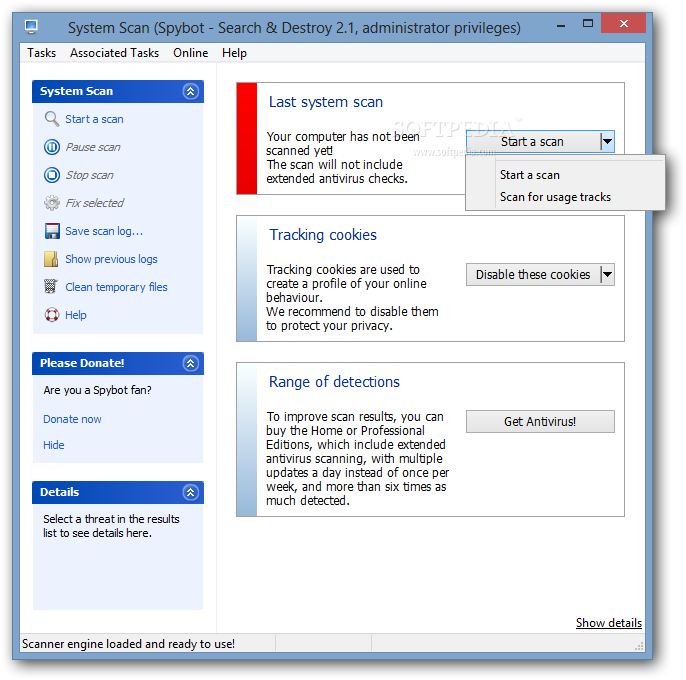This screenshot has height=680, width=686.
Task: Click the Show details link
Action: pos(609,623)
